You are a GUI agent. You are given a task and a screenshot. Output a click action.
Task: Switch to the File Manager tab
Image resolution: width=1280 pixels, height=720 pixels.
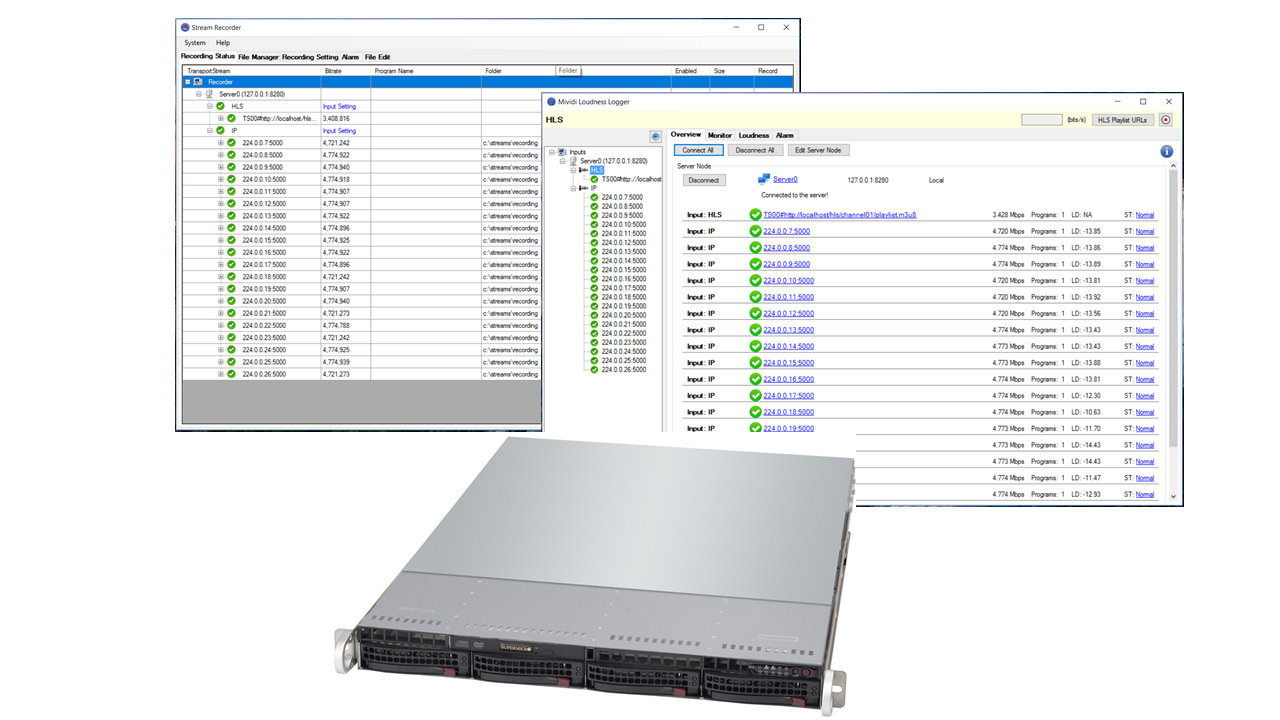click(258, 57)
